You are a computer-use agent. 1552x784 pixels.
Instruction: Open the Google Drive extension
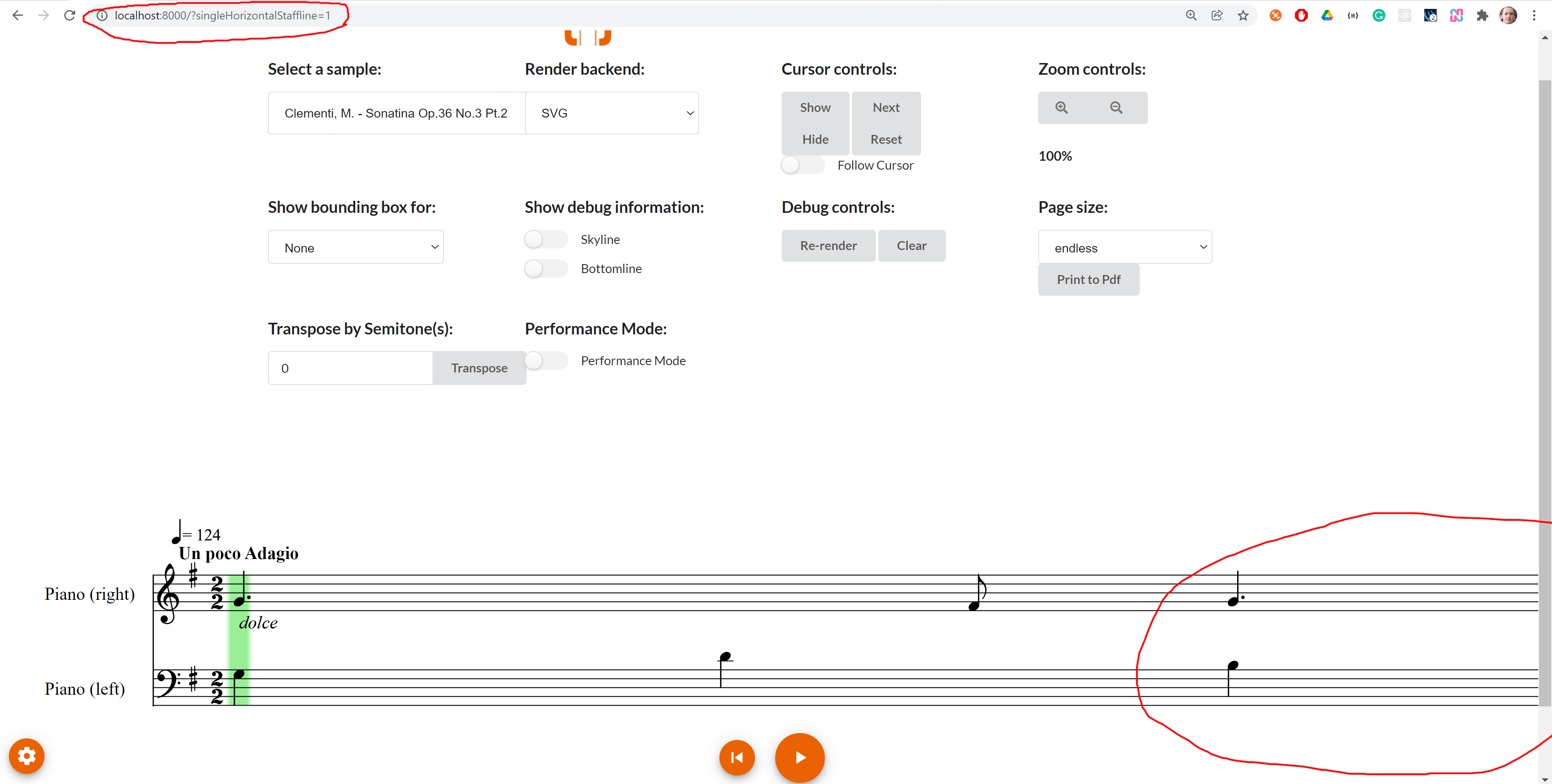point(1326,15)
